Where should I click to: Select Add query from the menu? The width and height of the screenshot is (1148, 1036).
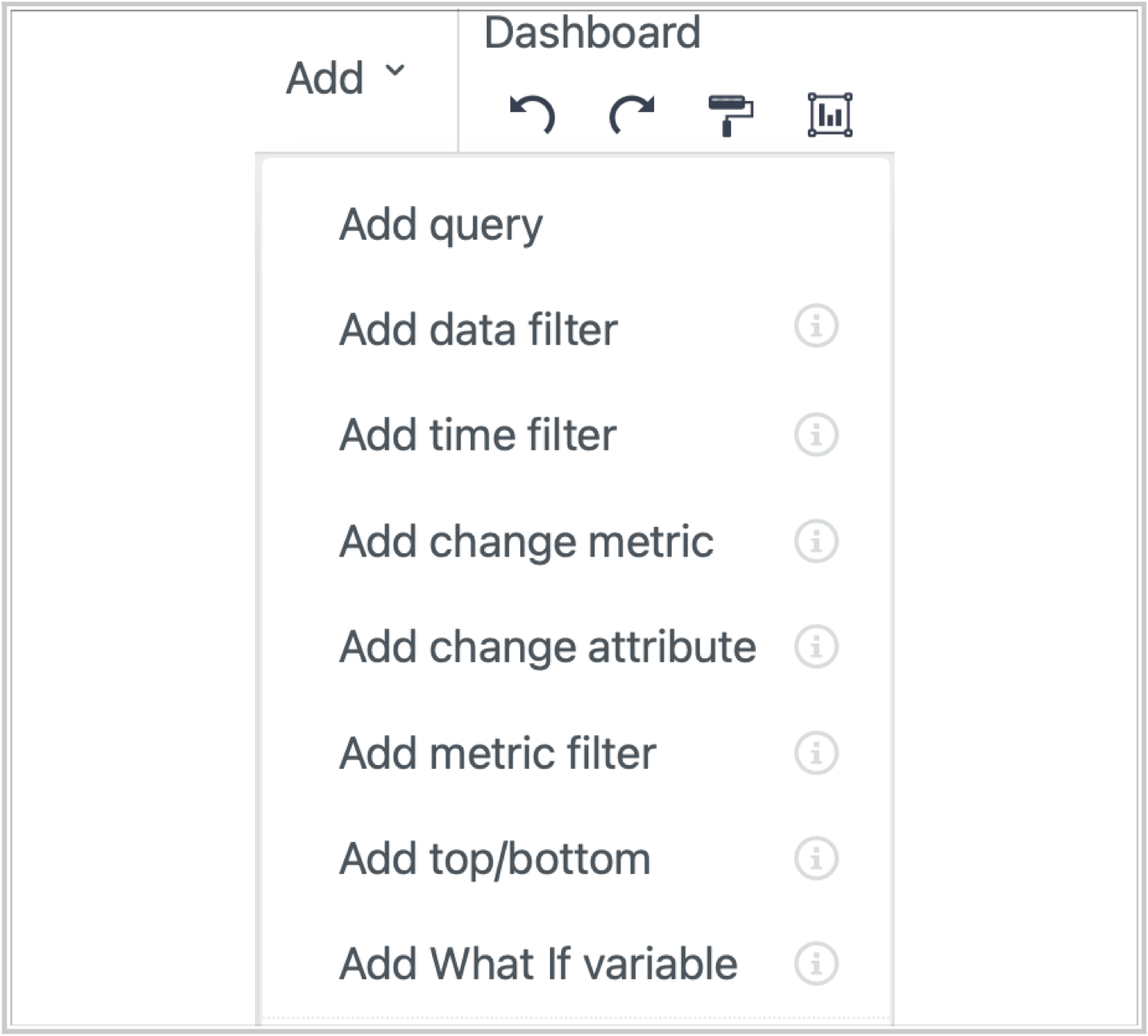pos(441,225)
